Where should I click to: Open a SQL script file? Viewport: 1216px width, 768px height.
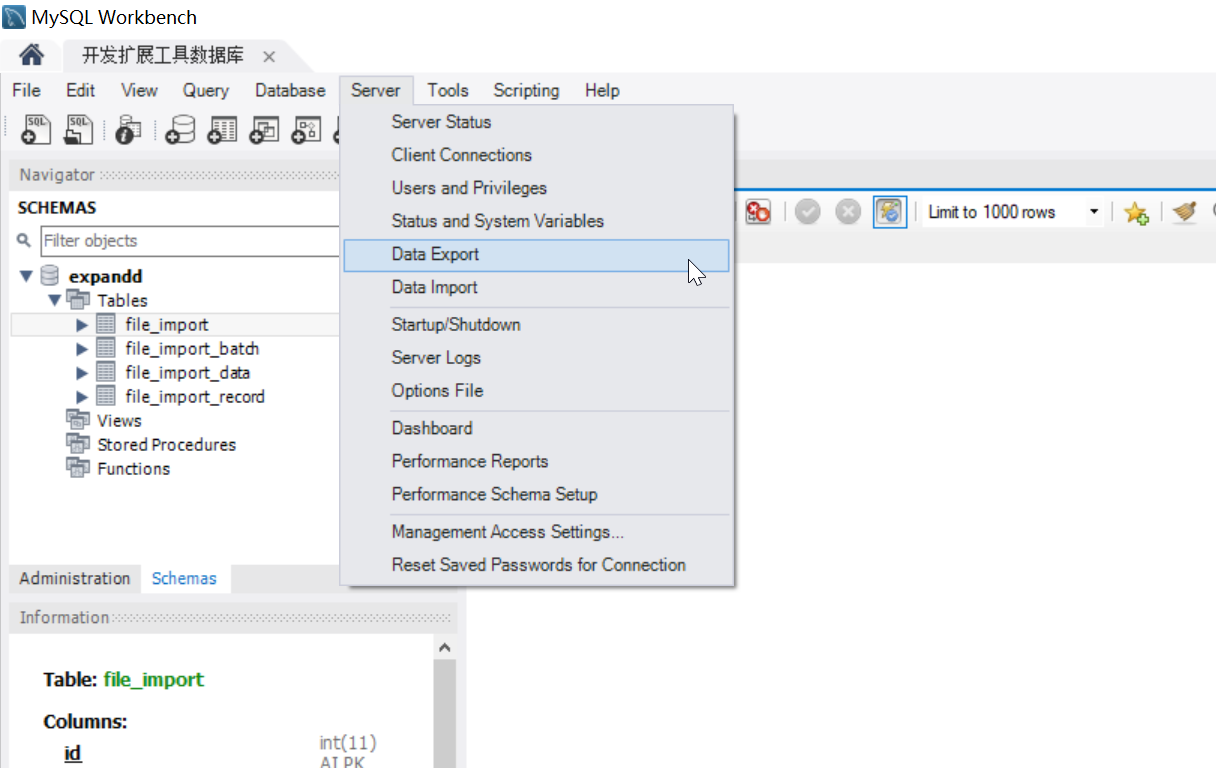tap(79, 129)
